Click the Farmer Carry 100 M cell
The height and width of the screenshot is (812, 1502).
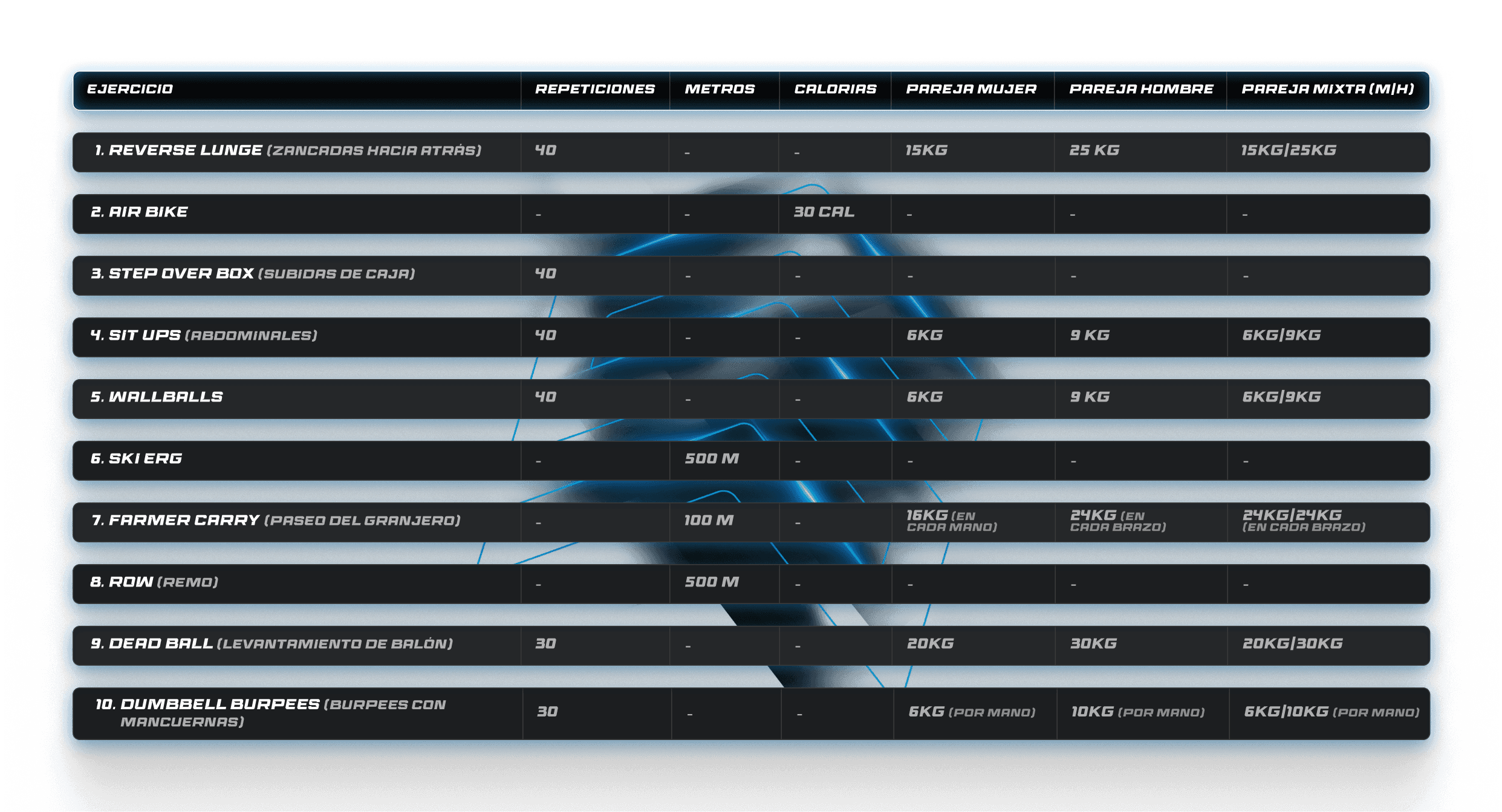(x=709, y=521)
